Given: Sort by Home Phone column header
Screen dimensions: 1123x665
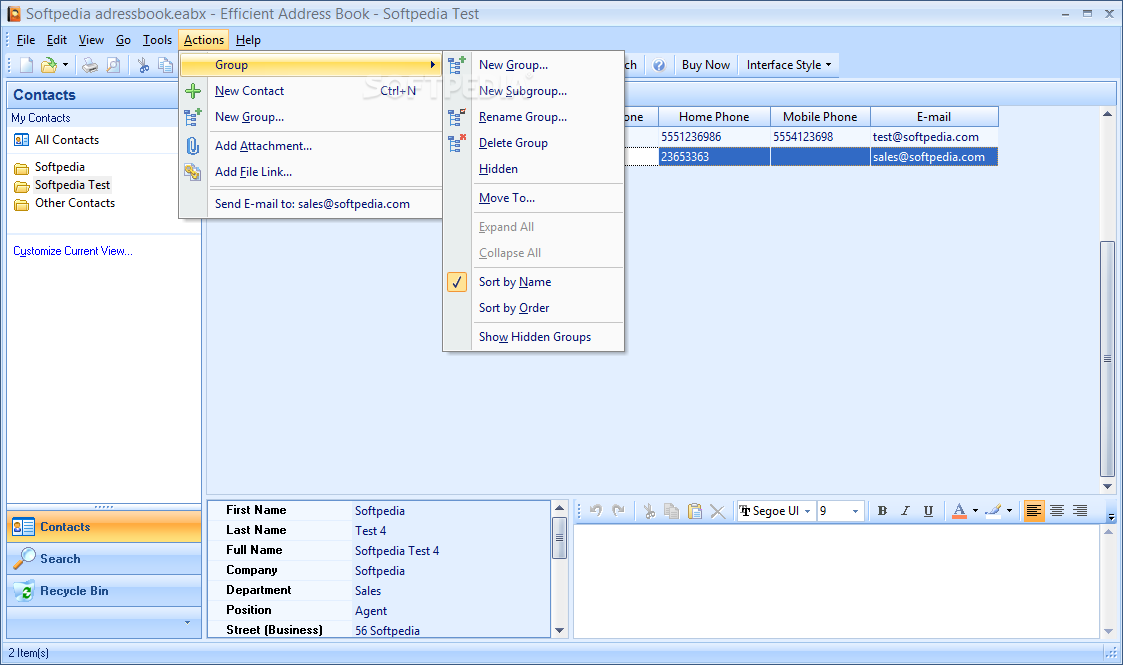Looking at the screenshot, I should click(714, 117).
